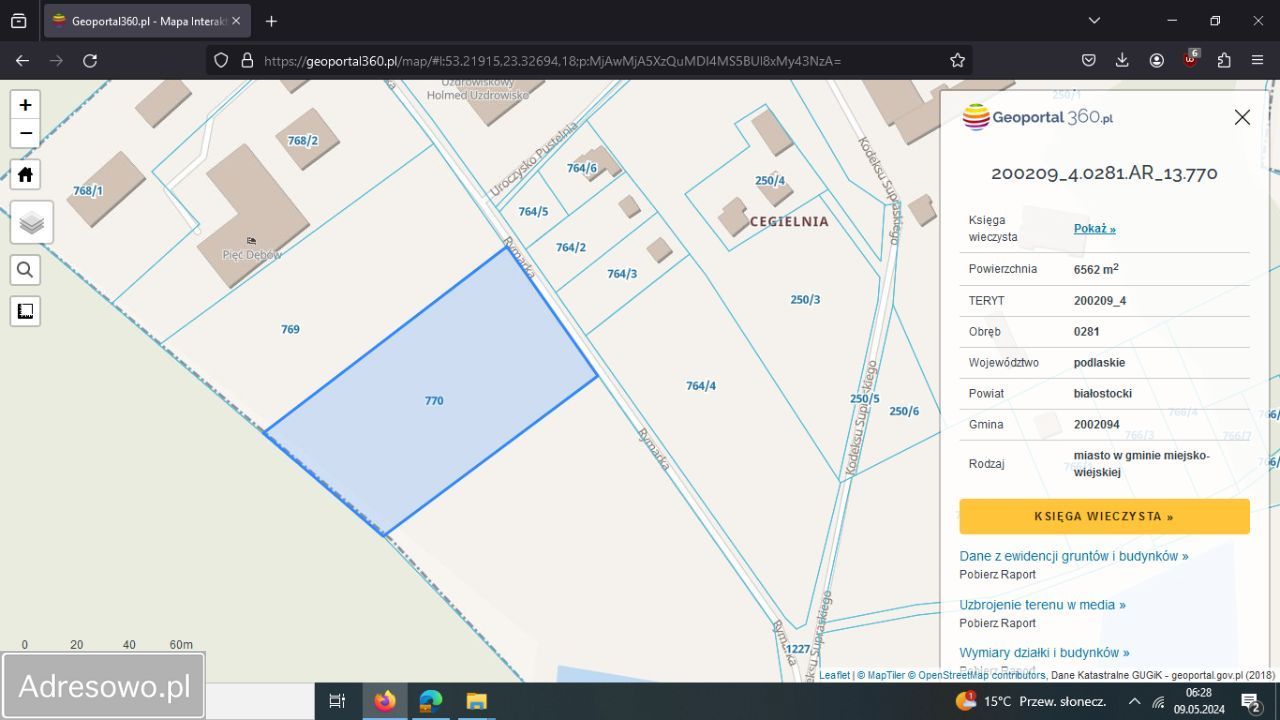
Task: Click the CEGIELNIA map label
Action: (x=789, y=221)
